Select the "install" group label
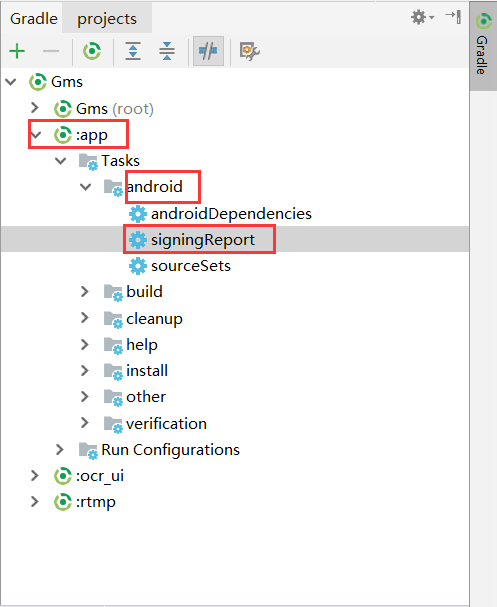 [x=147, y=370]
